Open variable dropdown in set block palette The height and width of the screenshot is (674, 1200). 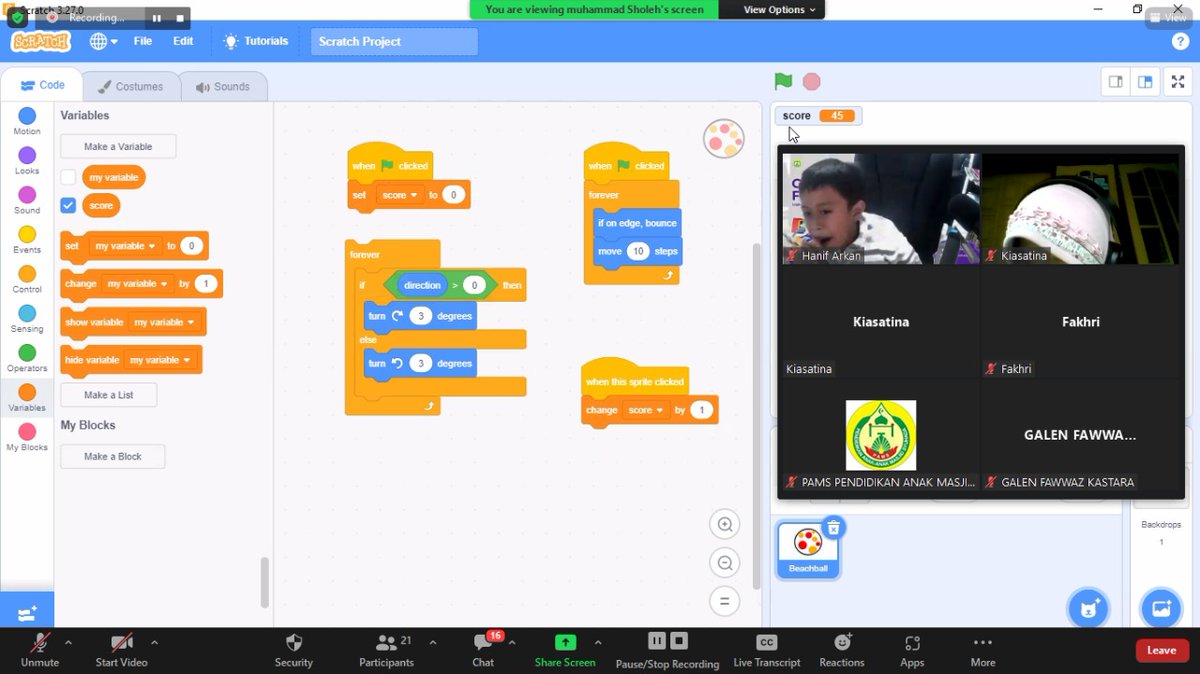tap(125, 246)
